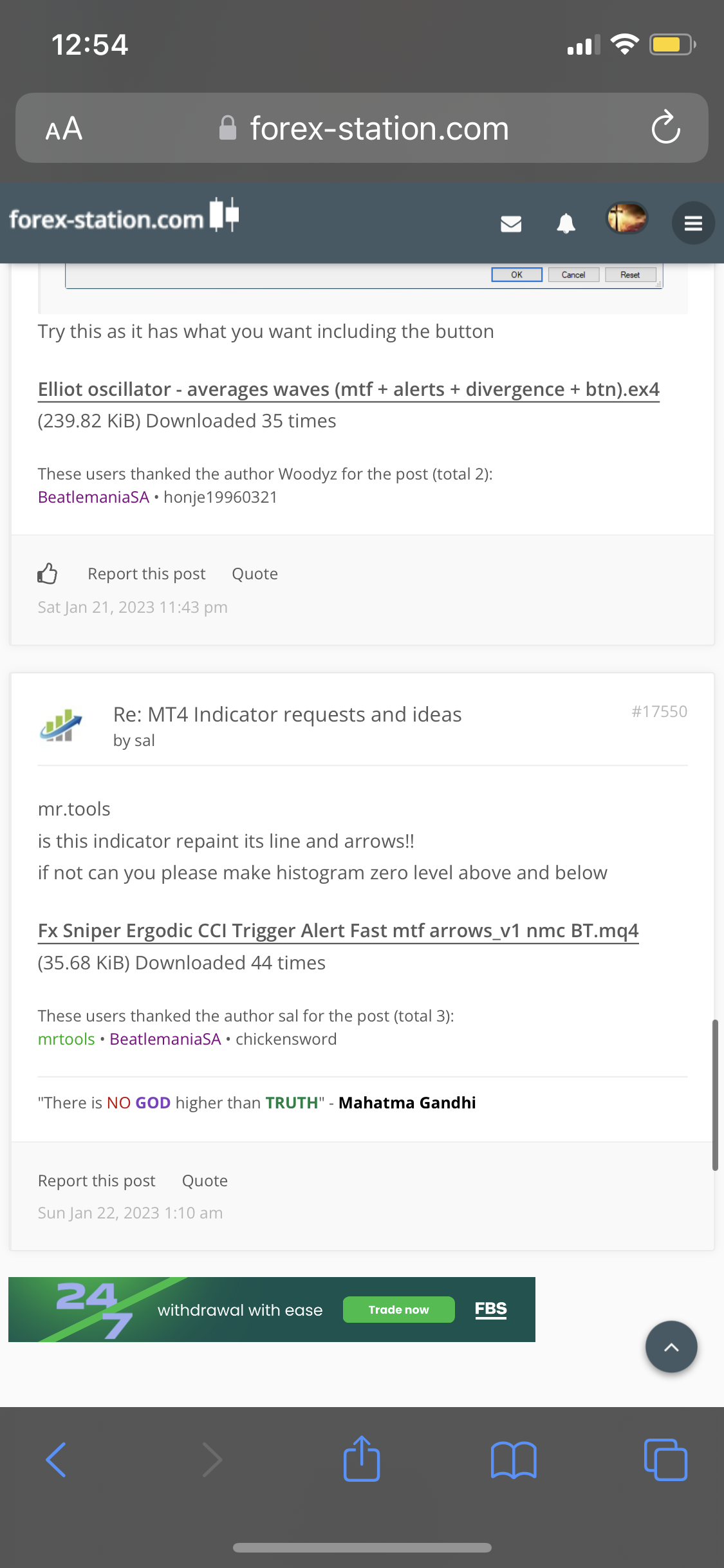Open the notifications bell
The height and width of the screenshot is (1568, 724).
(x=566, y=223)
